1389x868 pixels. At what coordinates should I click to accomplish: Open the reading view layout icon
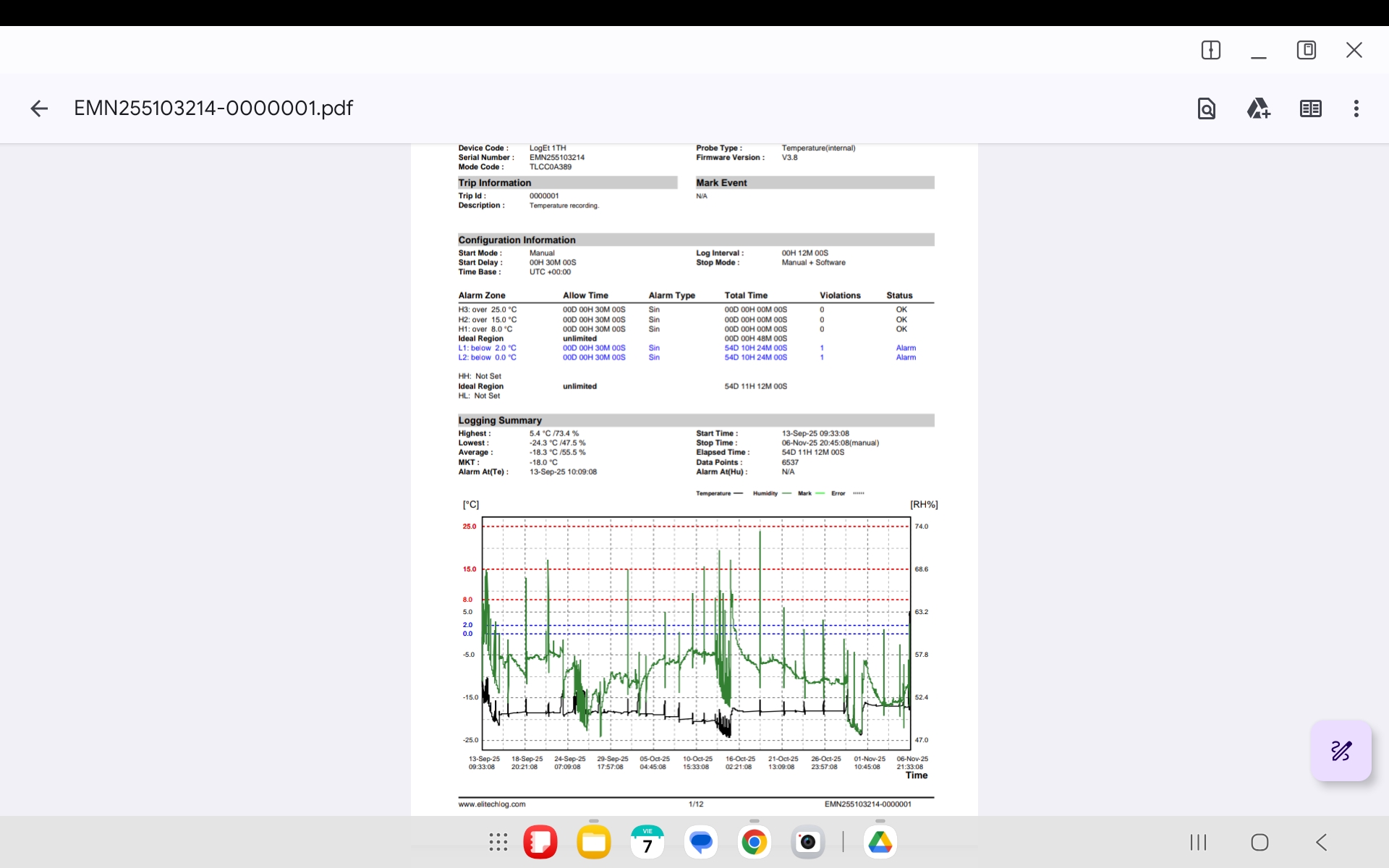pyautogui.click(x=1310, y=109)
